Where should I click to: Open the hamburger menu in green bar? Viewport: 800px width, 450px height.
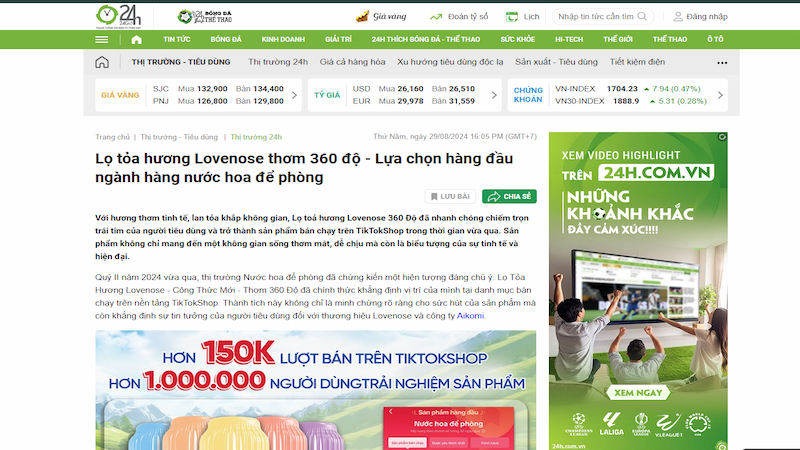pos(102,39)
